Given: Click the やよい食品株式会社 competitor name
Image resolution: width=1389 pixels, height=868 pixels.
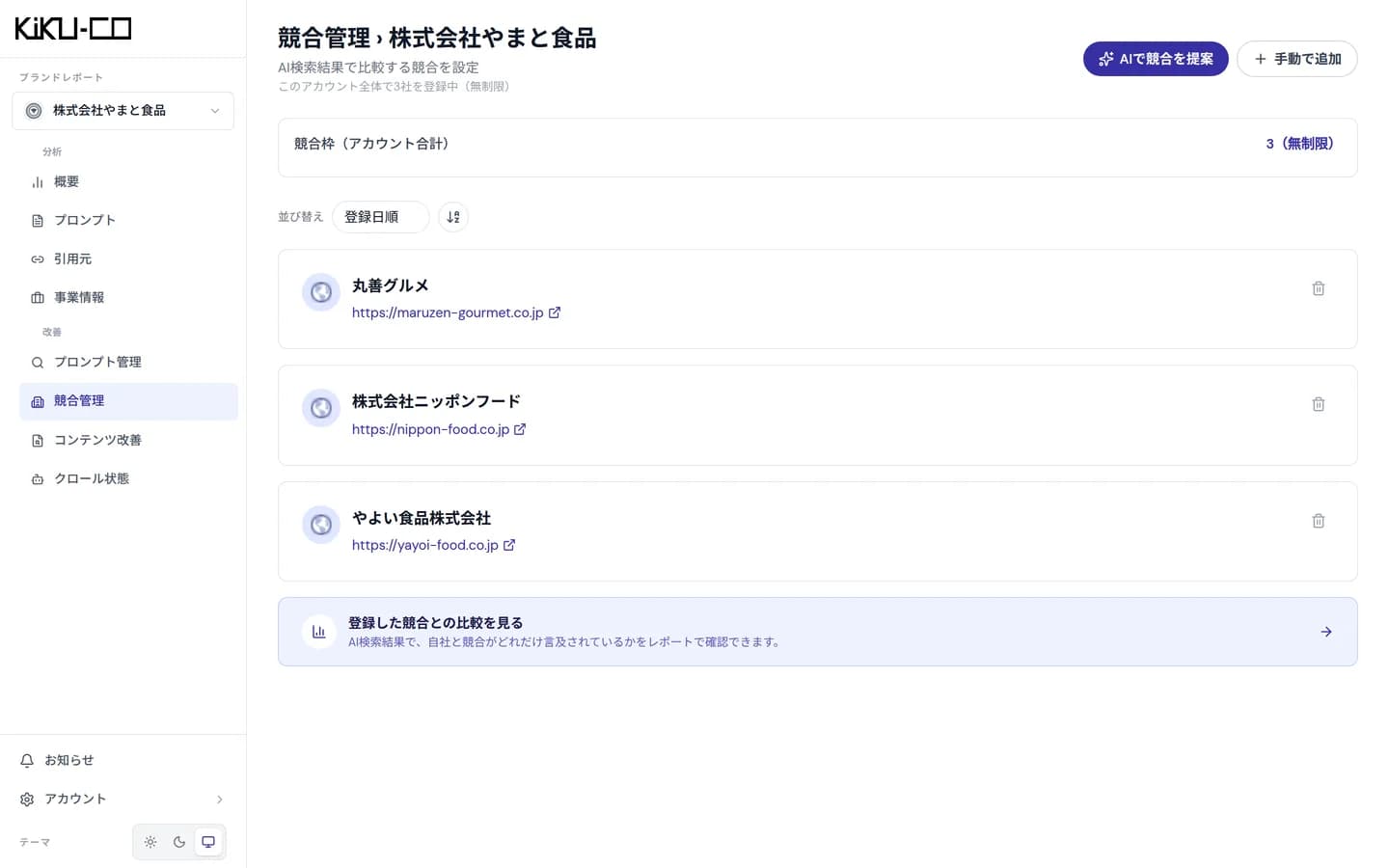Looking at the screenshot, I should pyautogui.click(x=422, y=518).
